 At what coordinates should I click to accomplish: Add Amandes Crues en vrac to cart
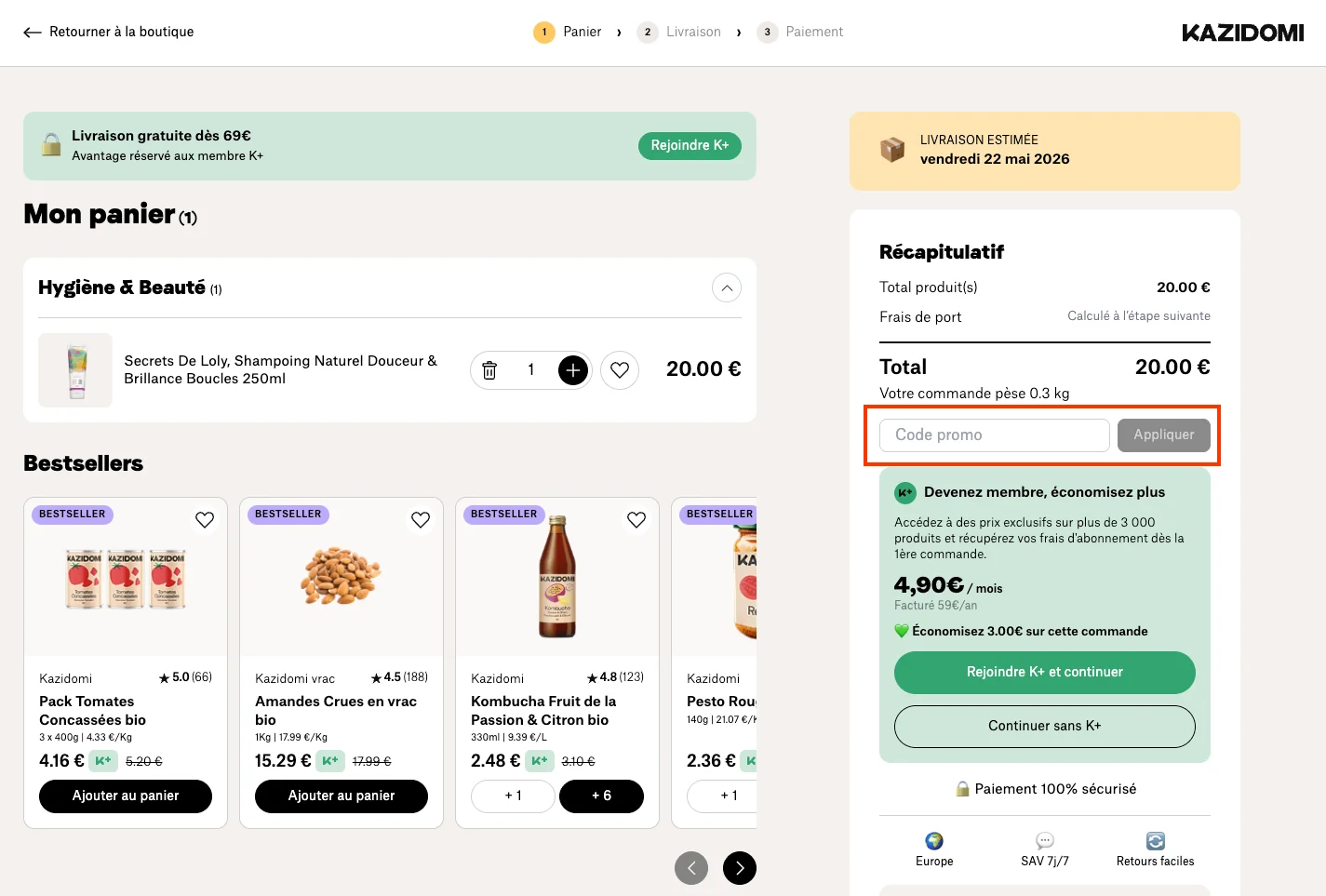(342, 796)
